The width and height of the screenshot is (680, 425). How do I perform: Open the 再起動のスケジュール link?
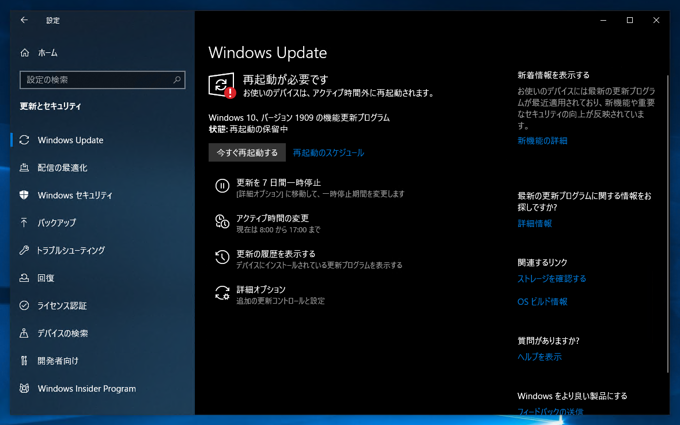pyautogui.click(x=328, y=153)
